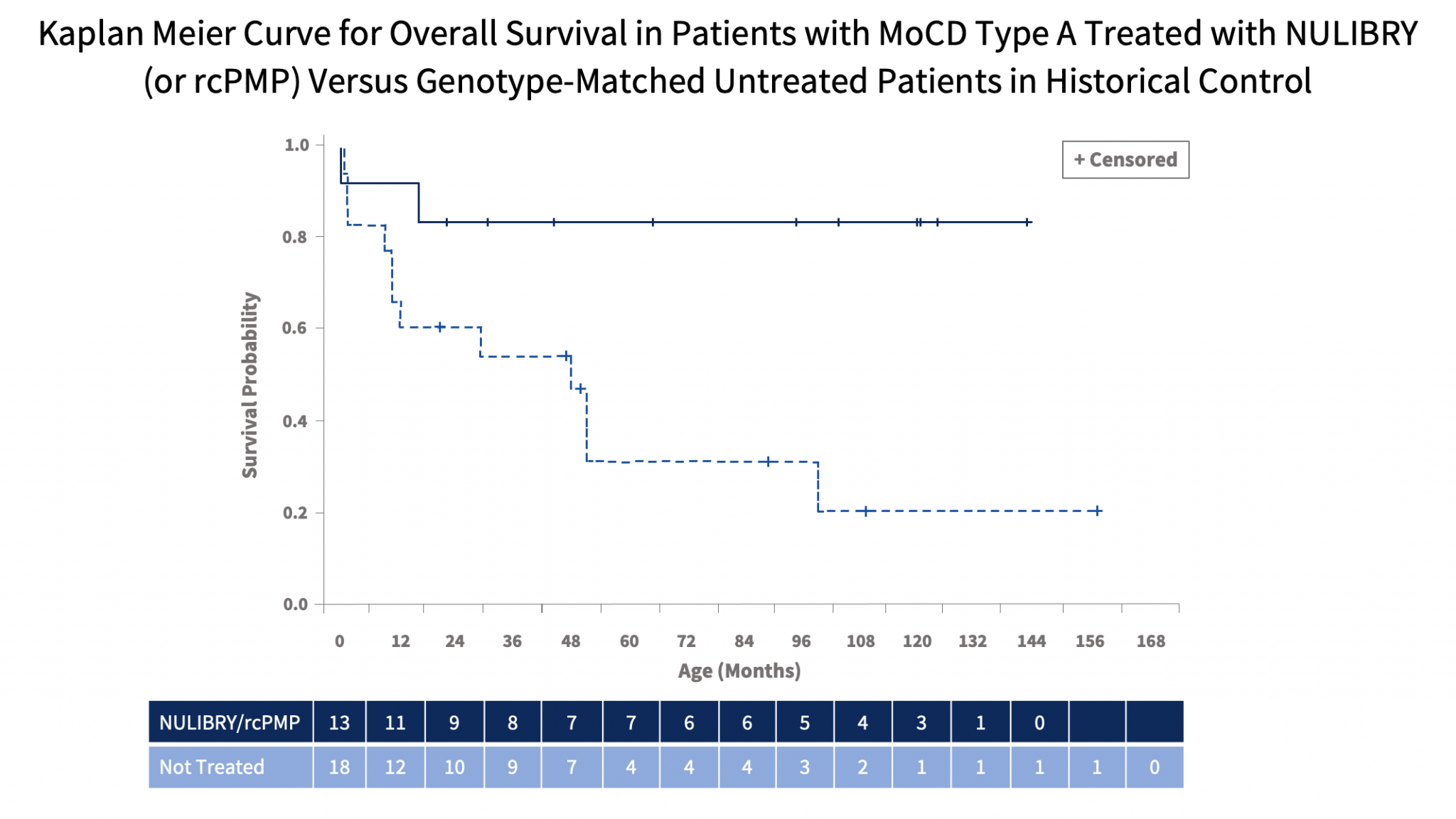Click the 'Age (Months)' x-axis label

point(739,670)
